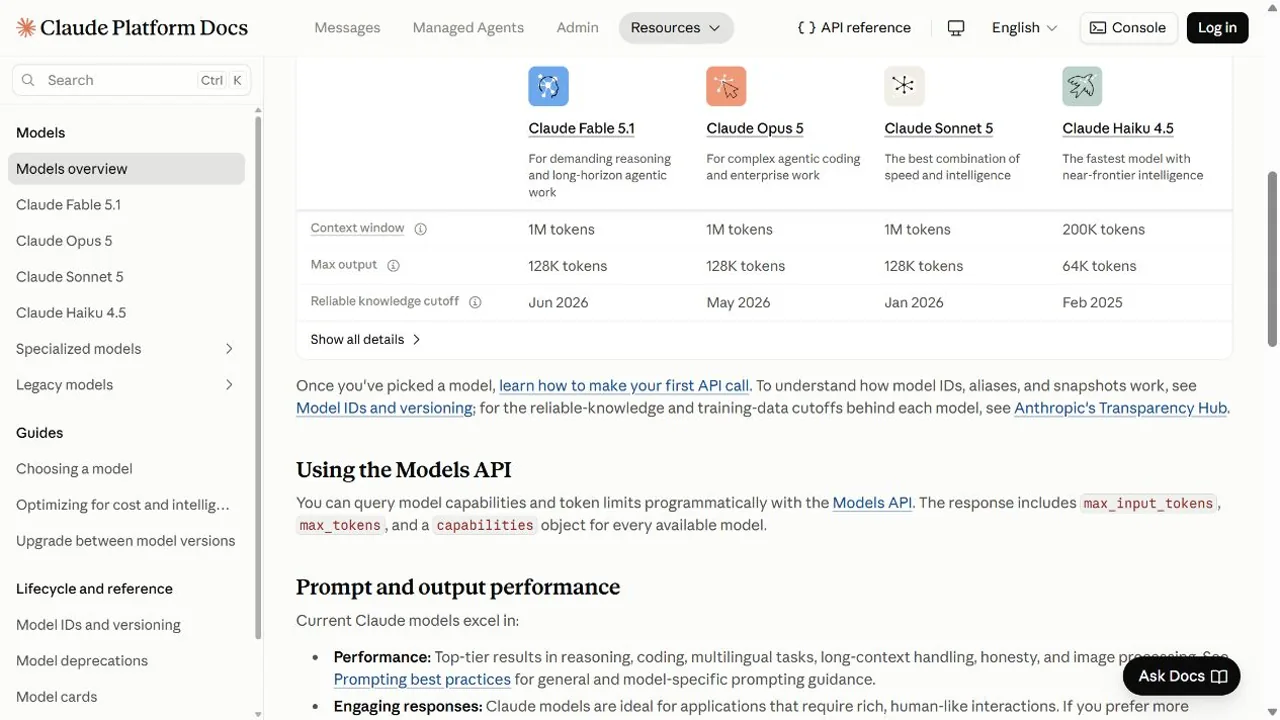Viewport: 1280px width, 720px height.
Task: Open the Models API link
Action: coord(872,503)
